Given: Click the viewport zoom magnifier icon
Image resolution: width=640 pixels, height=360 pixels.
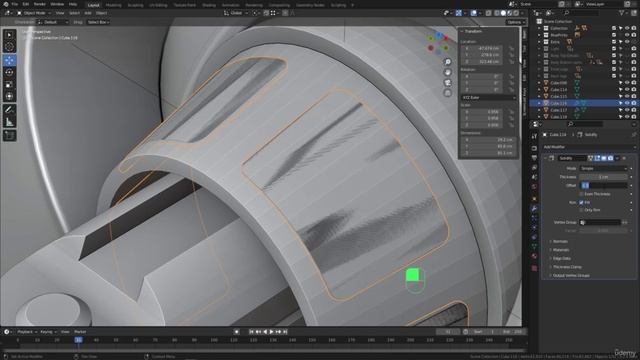Looking at the screenshot, I should [x=448, y=62].
